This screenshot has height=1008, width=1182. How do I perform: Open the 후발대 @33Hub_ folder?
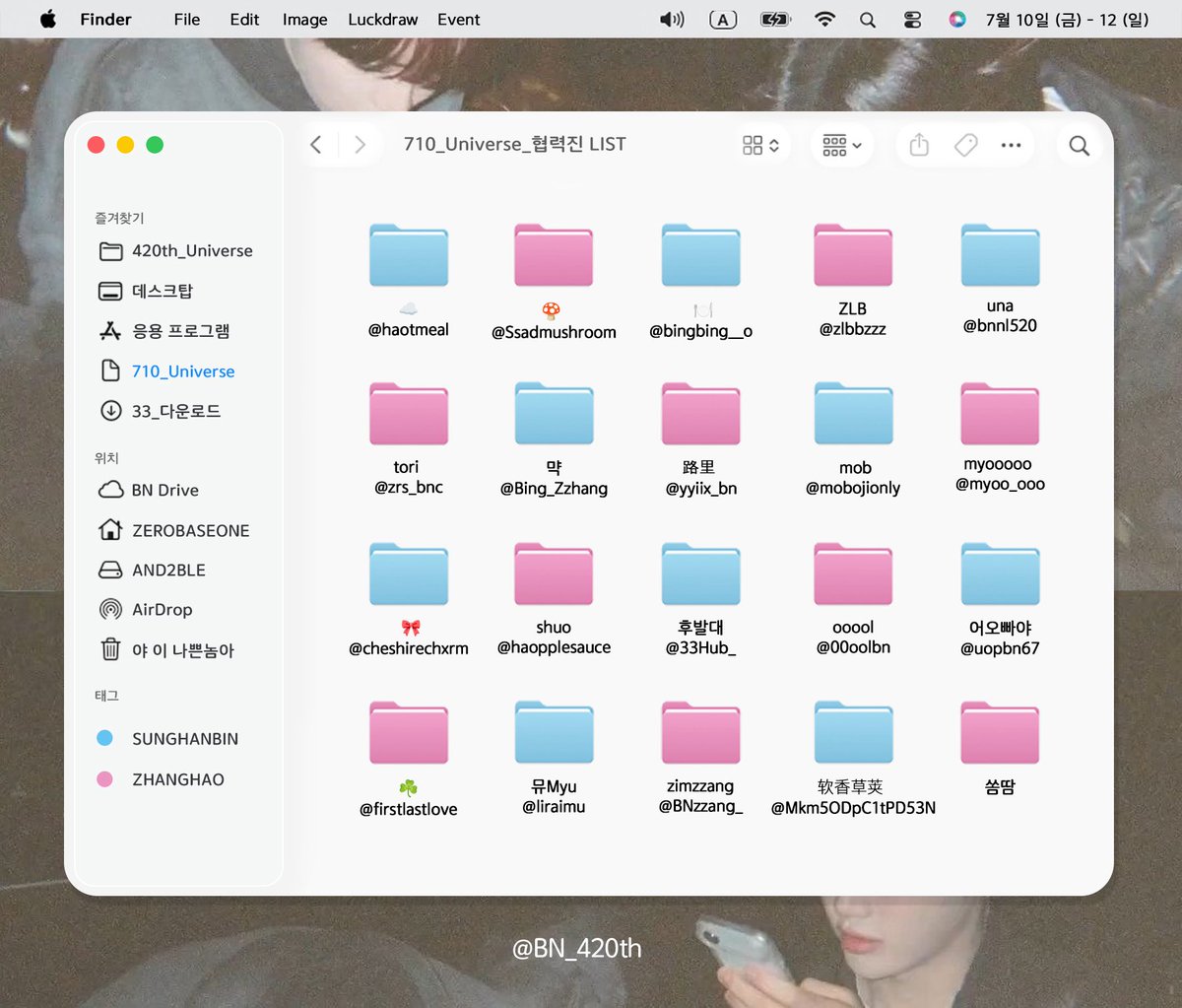coord(700,573)
